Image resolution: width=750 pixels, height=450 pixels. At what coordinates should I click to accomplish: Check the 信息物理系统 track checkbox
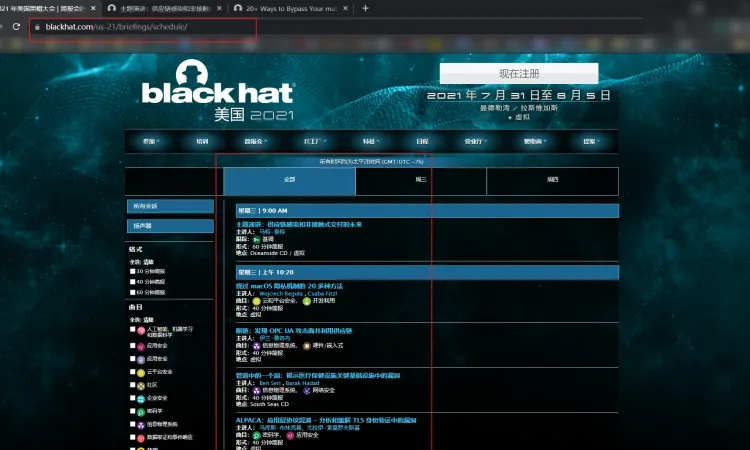(132, 424)
